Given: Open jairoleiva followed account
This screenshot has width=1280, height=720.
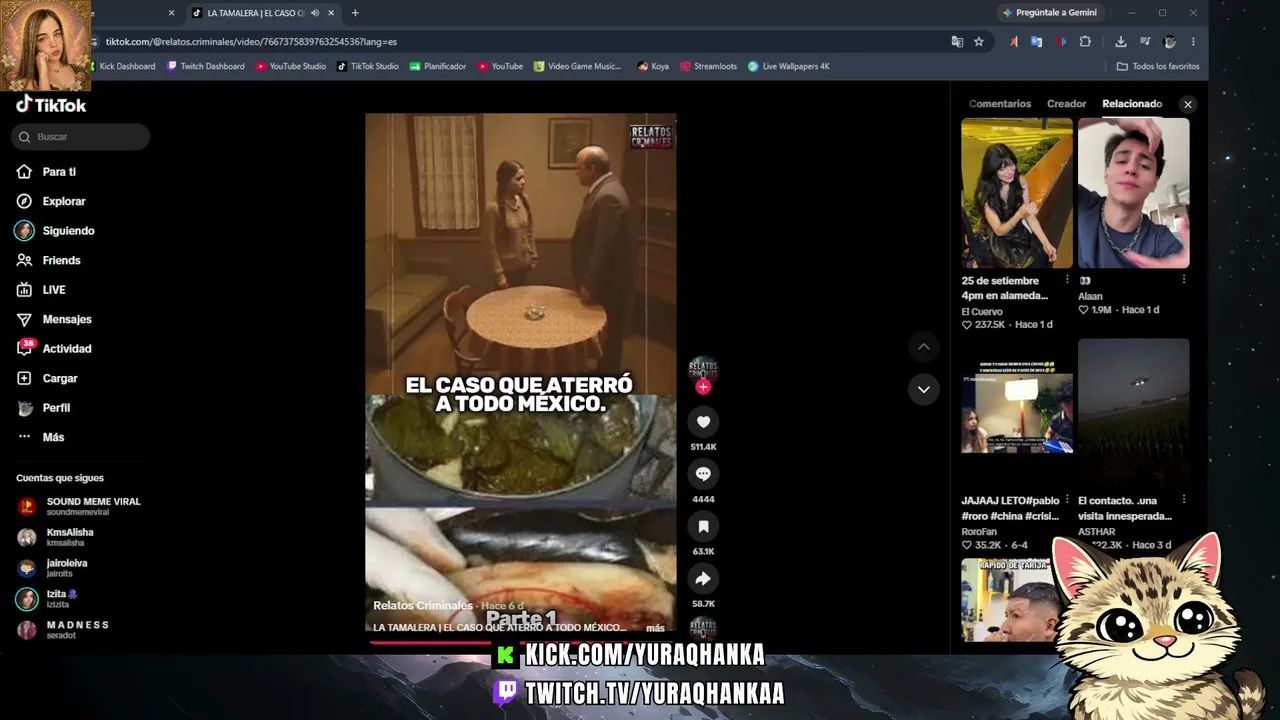Looking at the screenshot, I should click(x=53, y=568).
